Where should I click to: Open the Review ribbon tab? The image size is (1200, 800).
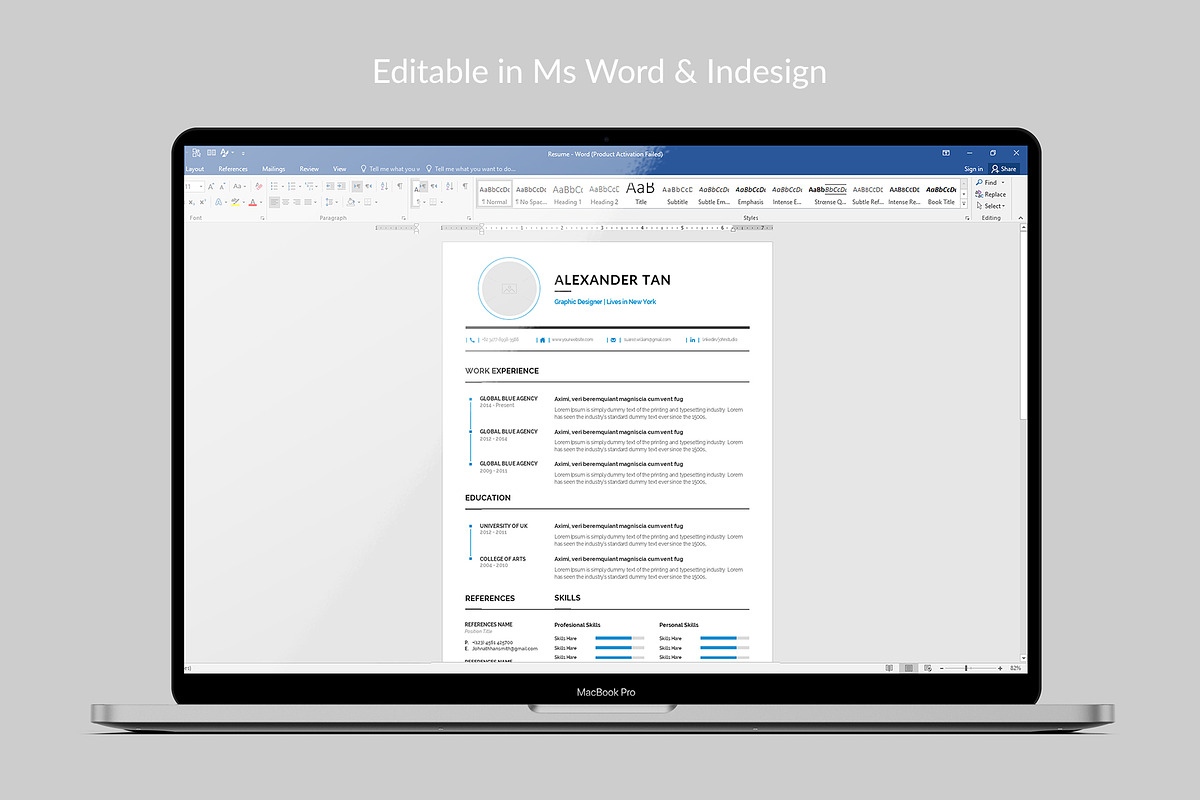[x=309, y=169]
